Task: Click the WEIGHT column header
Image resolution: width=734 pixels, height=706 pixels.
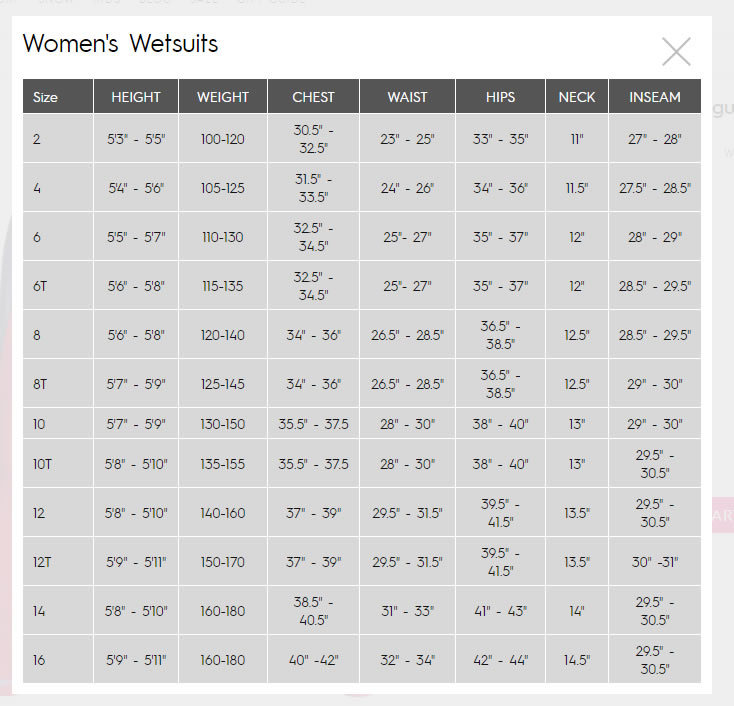Action: (223, 96)
